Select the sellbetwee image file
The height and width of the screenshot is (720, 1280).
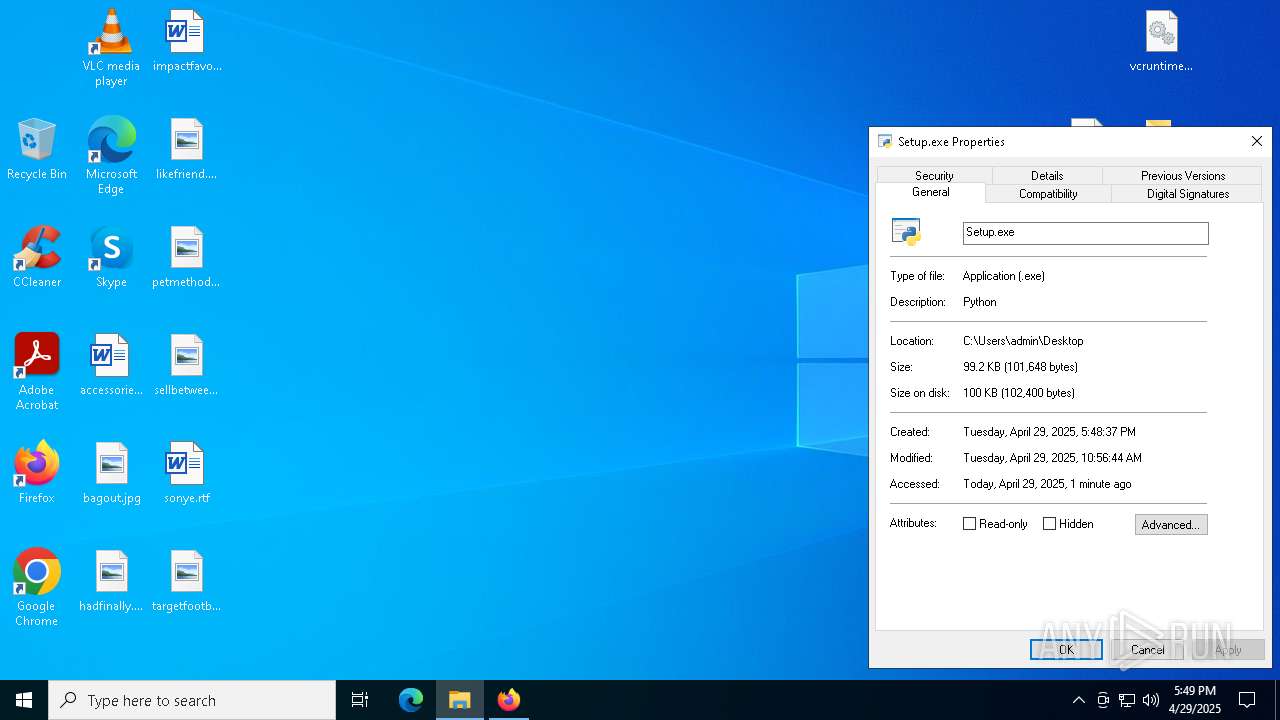[187, 364]
